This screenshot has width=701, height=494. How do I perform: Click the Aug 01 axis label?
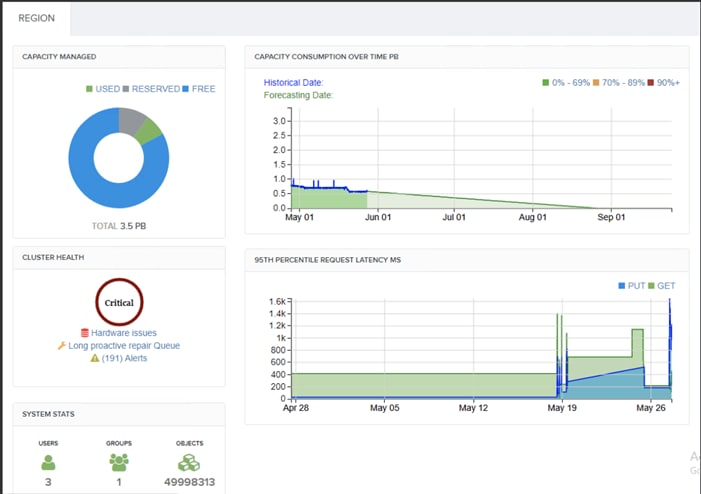tap(532, 217)
